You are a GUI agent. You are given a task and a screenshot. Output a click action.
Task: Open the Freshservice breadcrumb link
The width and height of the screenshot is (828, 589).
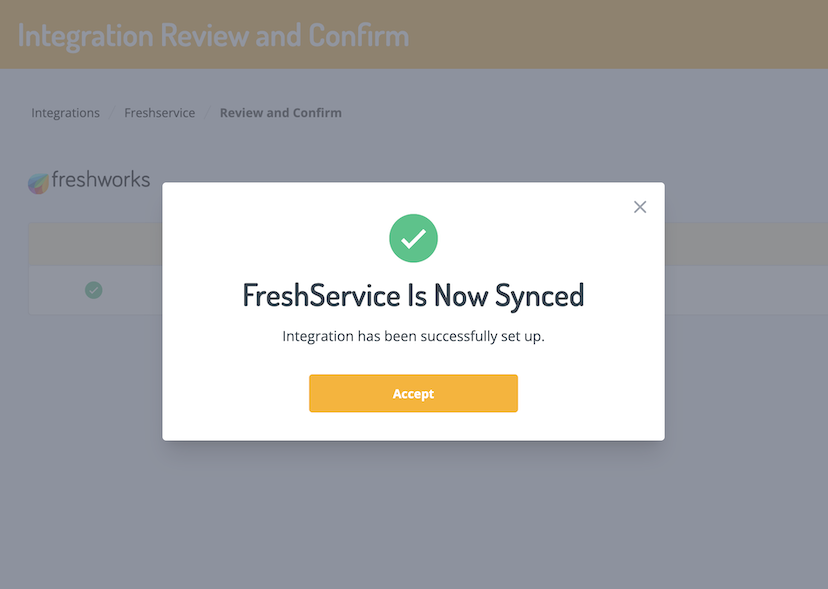coord(159,112)
